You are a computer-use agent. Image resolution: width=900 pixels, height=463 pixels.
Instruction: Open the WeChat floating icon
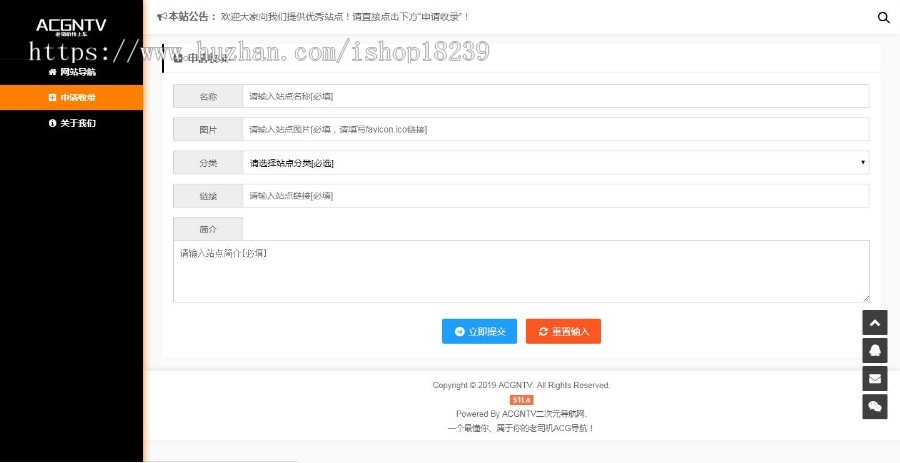coord(875,406)
